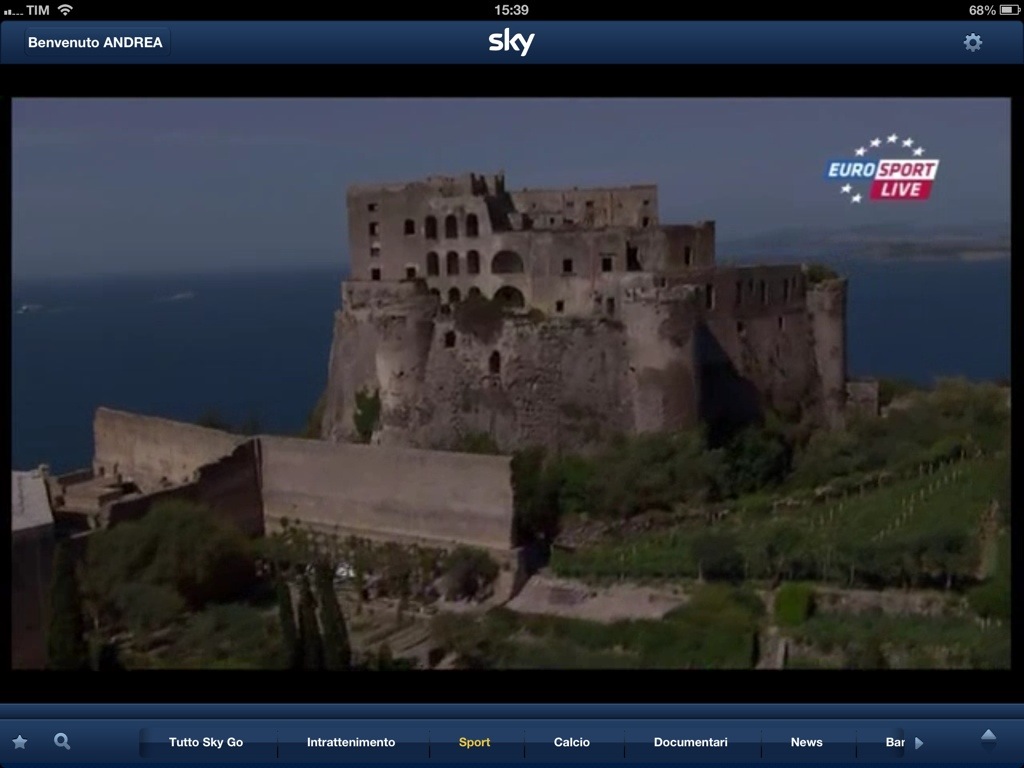Tap the TIM carrier signal indicator
This screenshot has height=768, width=1024.
tap(27, 10)
